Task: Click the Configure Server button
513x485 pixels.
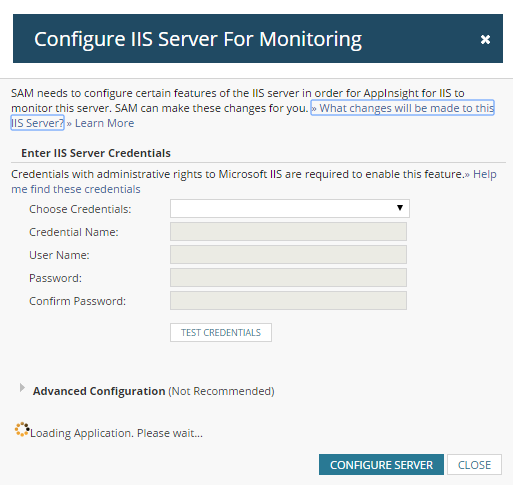Action: 381,465
